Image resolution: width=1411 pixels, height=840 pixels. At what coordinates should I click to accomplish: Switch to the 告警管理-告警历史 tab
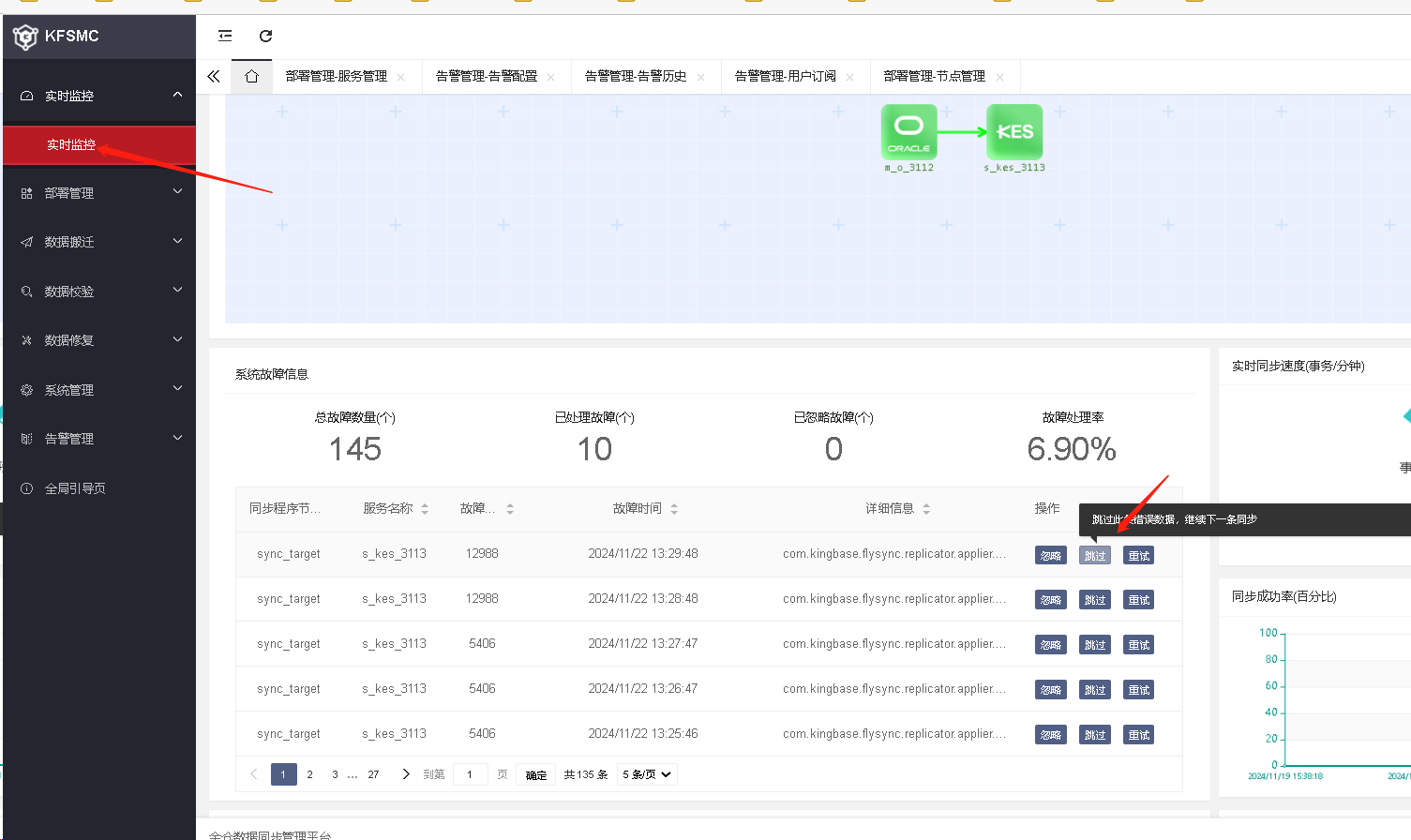click(x=636, y=76)
